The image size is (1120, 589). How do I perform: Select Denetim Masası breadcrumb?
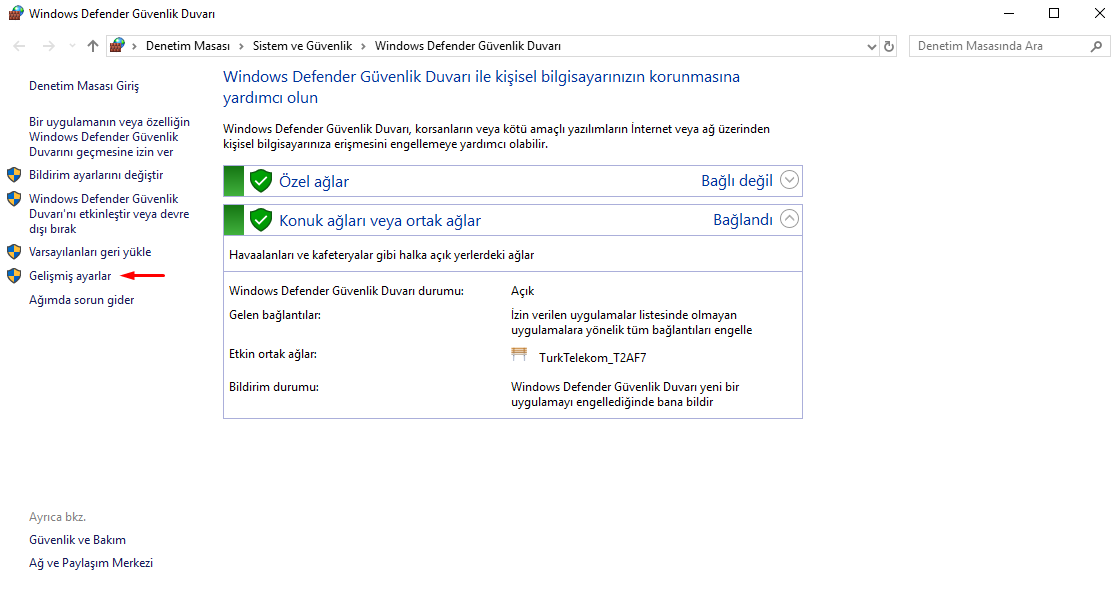188,46
